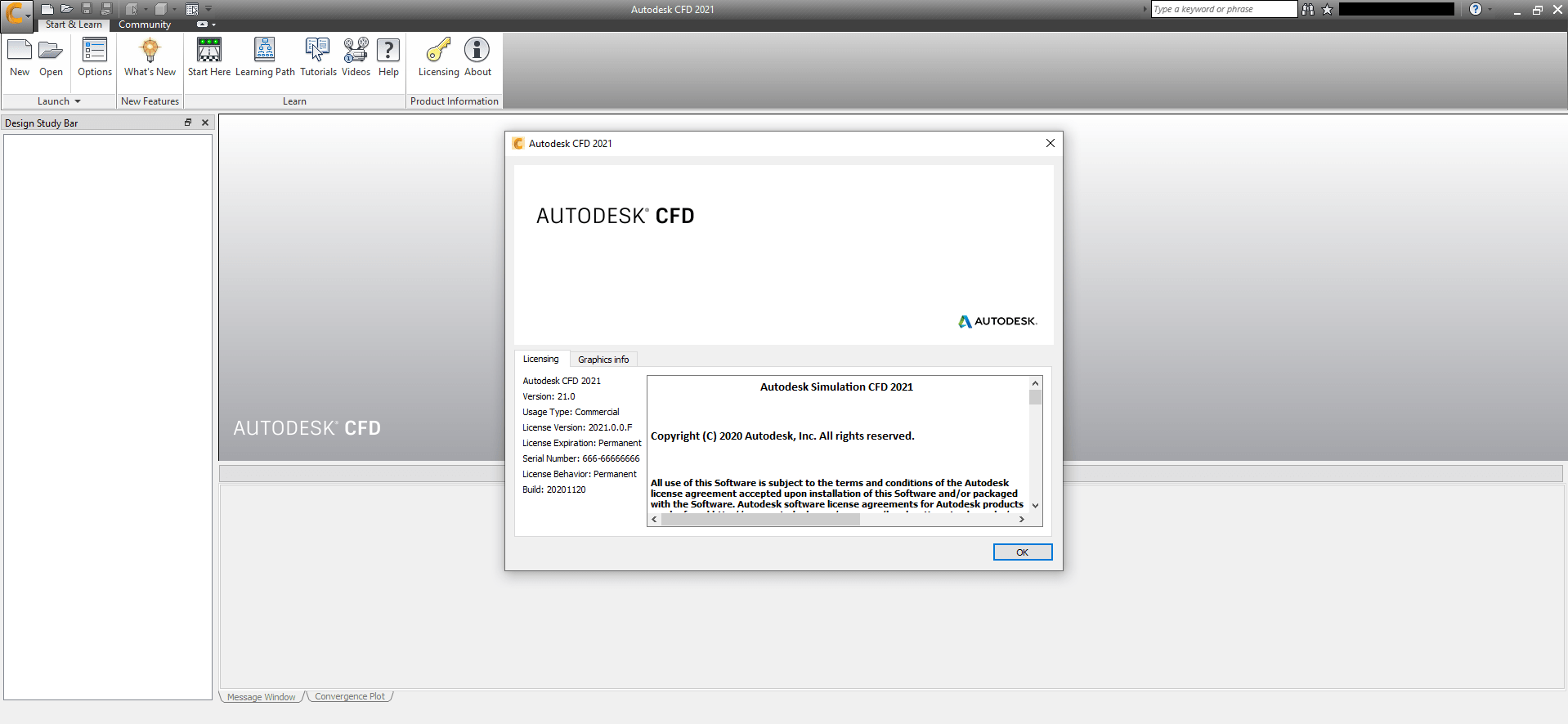Click the vertical scrollbar thumb in license text
1568x724 pixels.
(1035, 397)
